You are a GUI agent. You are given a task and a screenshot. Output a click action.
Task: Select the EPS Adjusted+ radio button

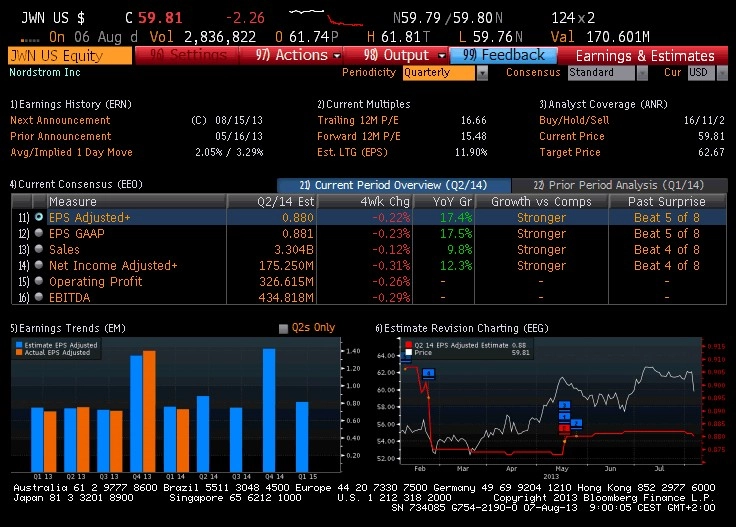click(x=39, y=217)
